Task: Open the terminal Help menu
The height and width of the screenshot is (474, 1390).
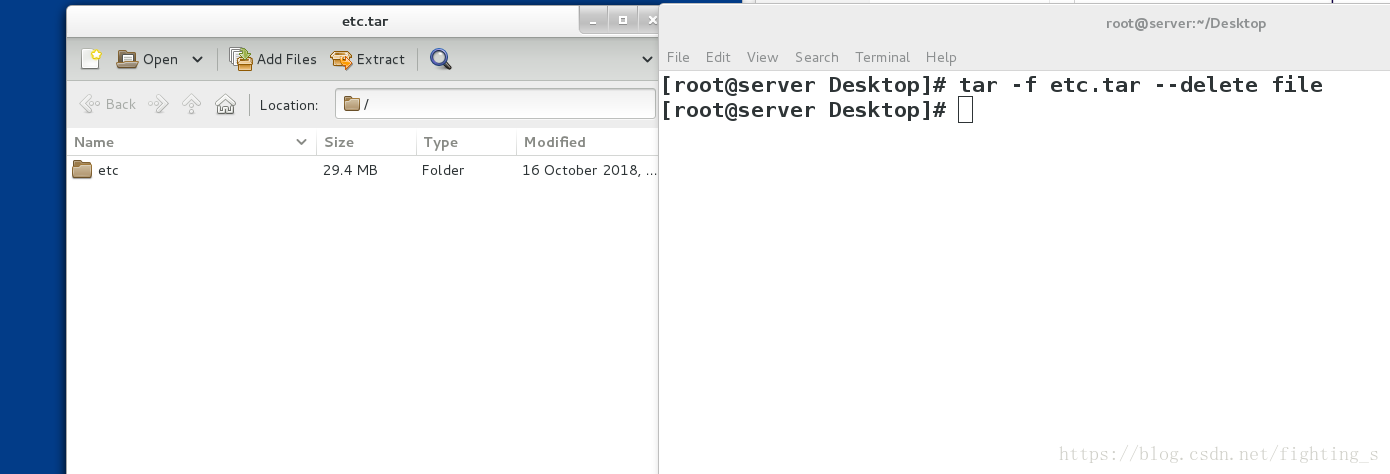Action: click(x=941, y=57)
